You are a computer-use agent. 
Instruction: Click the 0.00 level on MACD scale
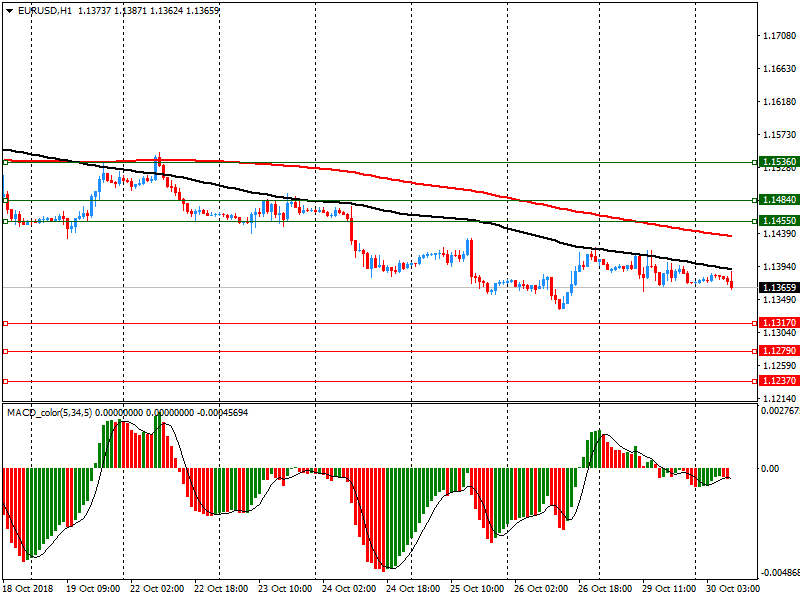[x=771, y=468]
